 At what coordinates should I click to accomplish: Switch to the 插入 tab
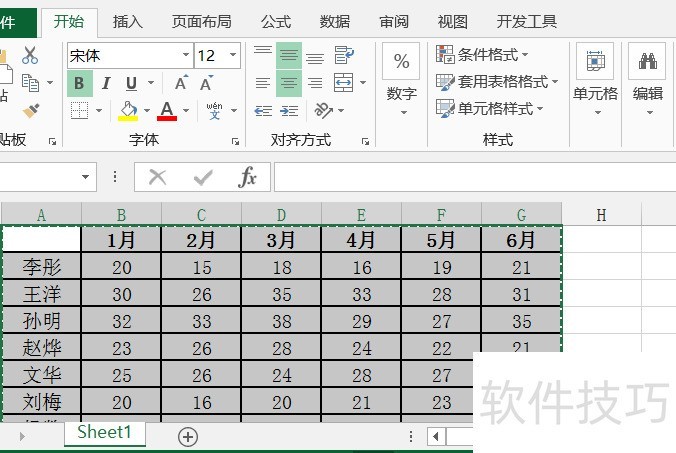tap(128, 22)
